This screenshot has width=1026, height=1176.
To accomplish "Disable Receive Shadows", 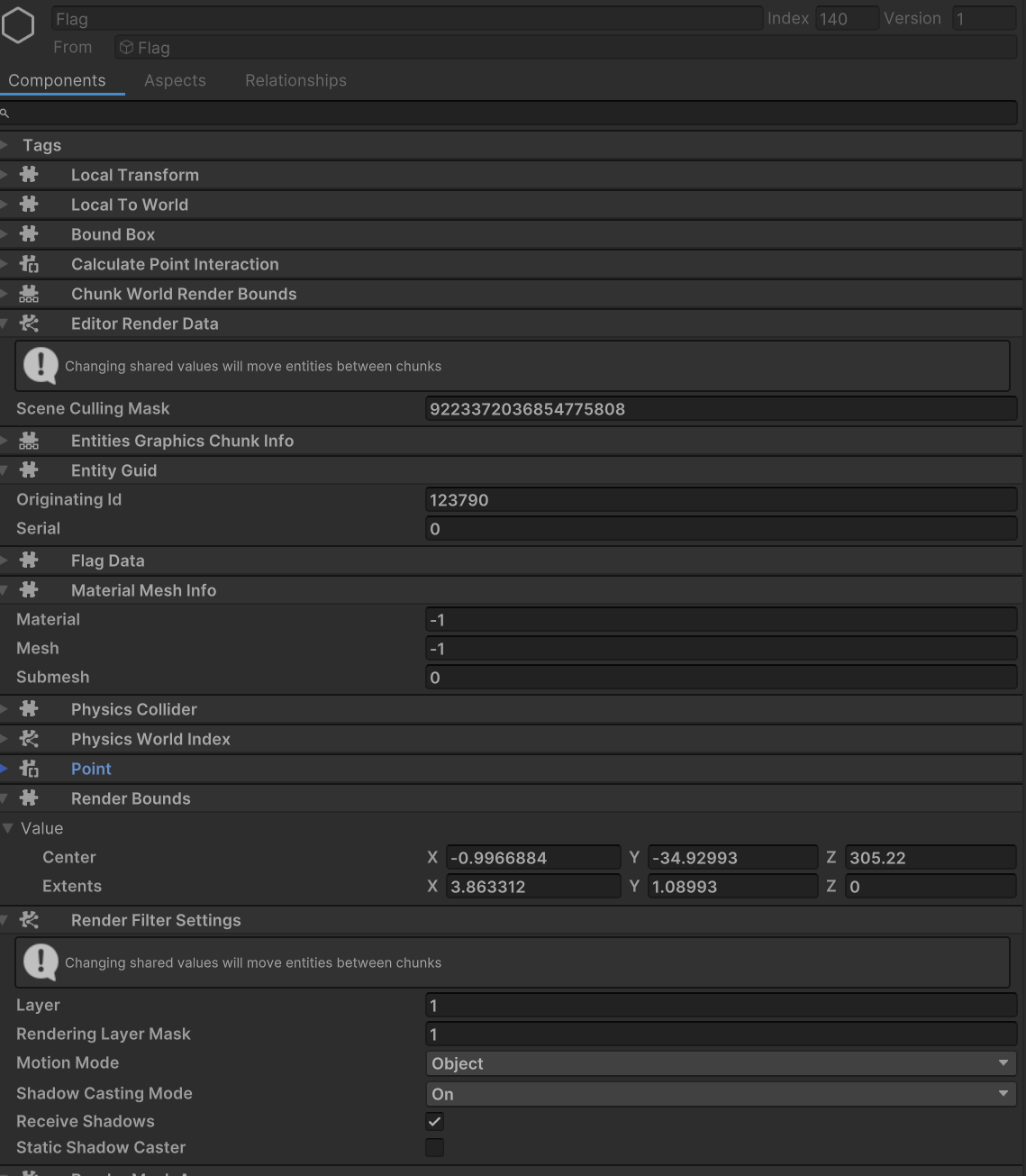I will click(434, 1121).
